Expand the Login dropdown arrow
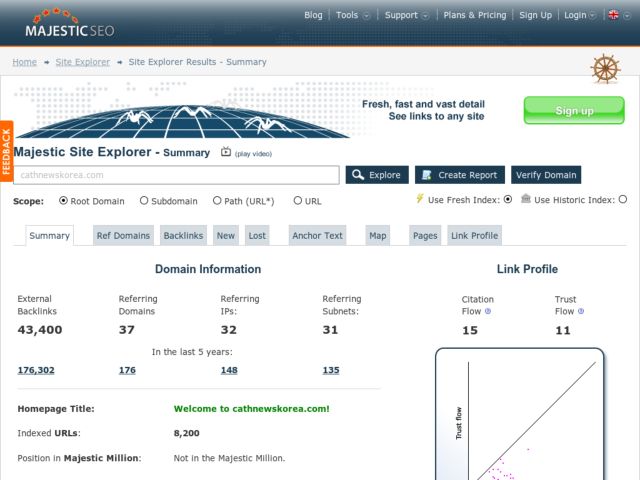Image resolution: width=640 pixels, height=480 pixels. (592, 16)
